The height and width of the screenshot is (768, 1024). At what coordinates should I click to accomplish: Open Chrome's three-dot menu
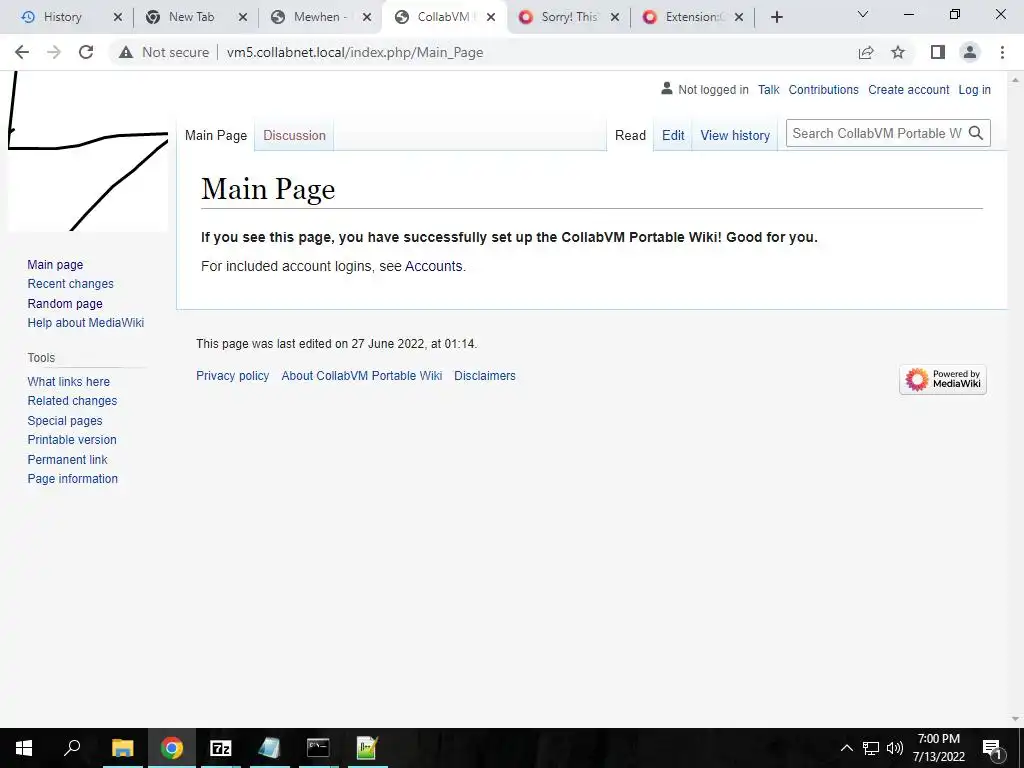click(x=1002, y=52)
